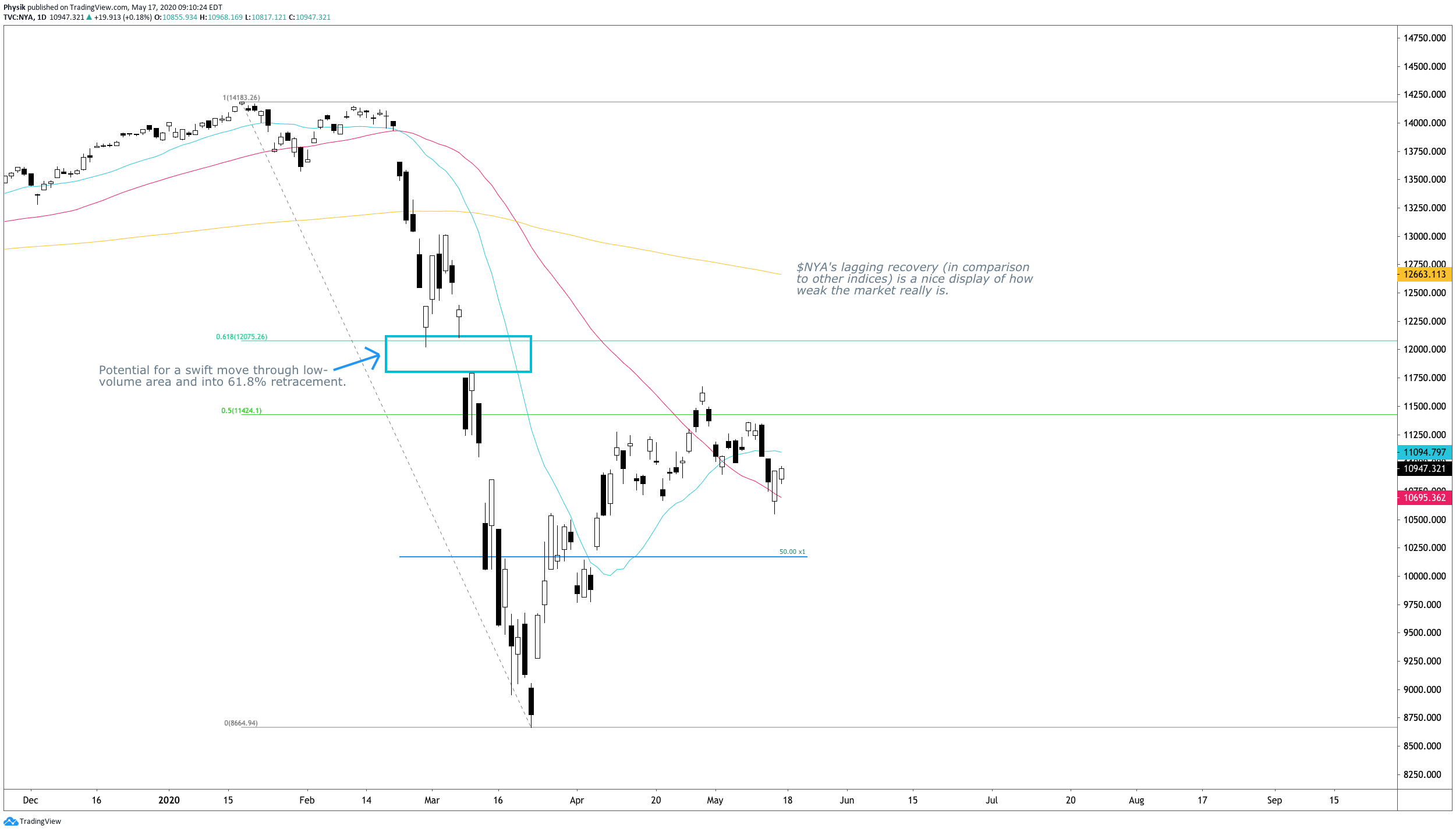This screenshot has height=832, width=1456.
Task: Click the O:10855.934 open value
Action: point(176,17)
